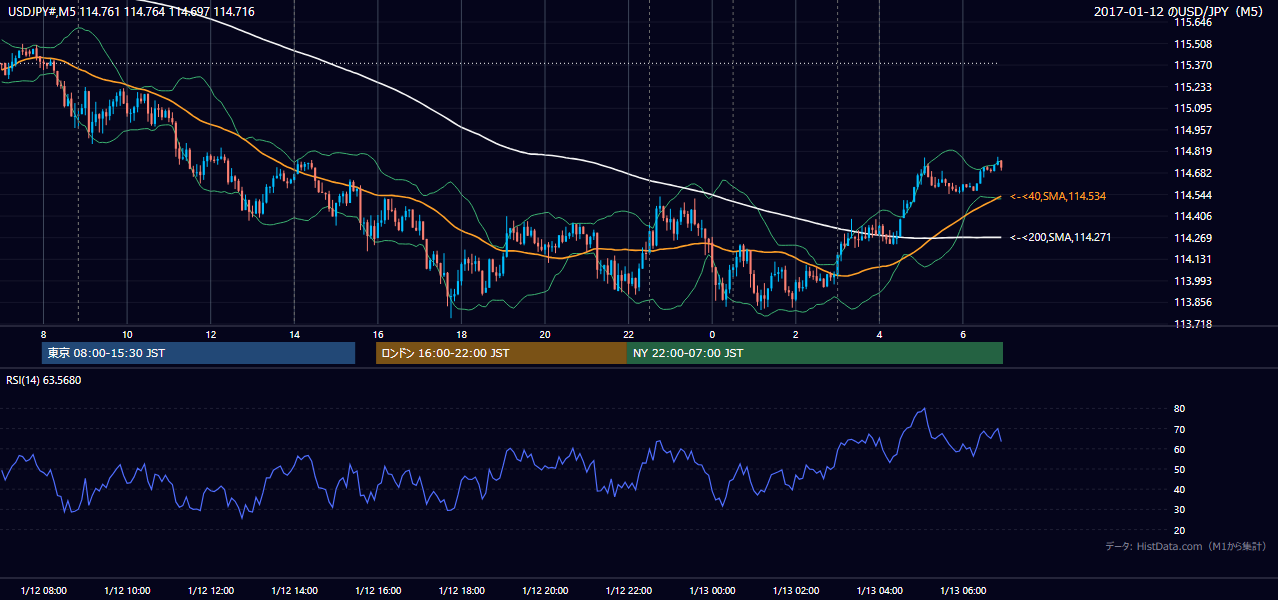Select the 1/12 14:00 bottom time label
The height and width of the screenshot is (600, 1278).
(295, 591)
